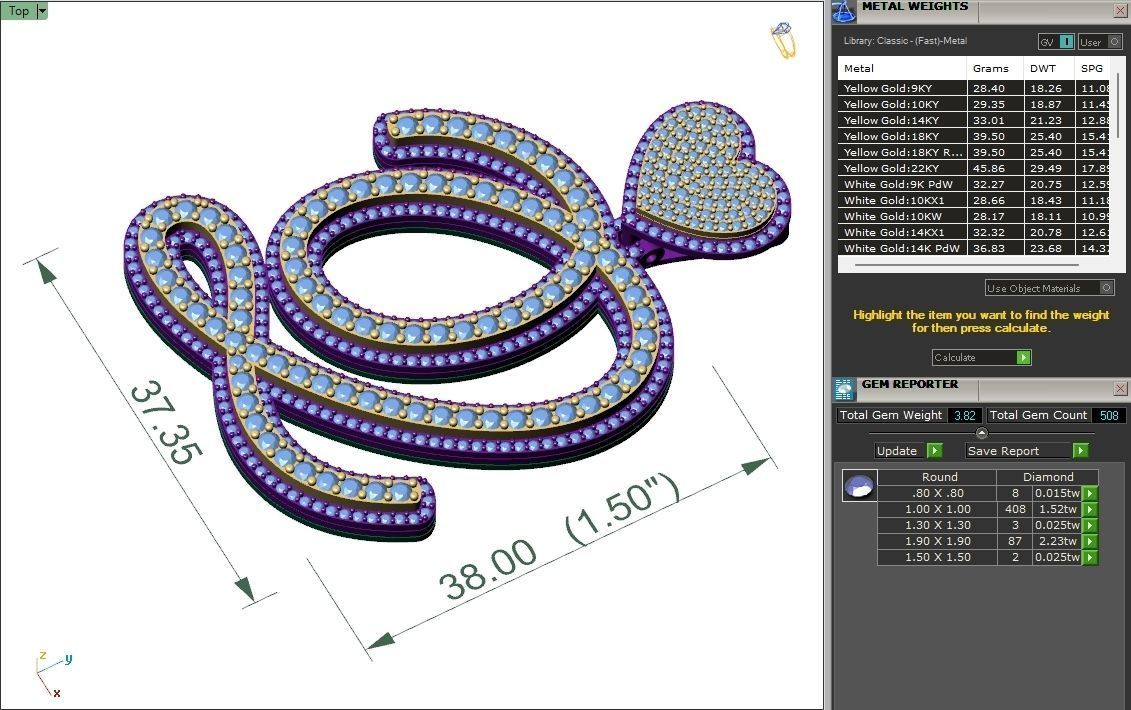Click the Save Report button
This screenshot has width=1131, height=710.
[1027, 450]
